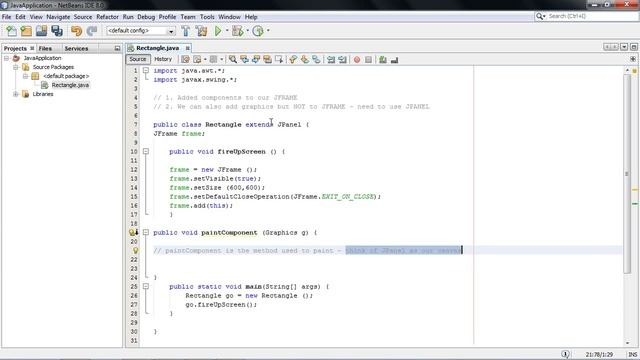Start macro recording with red circle icon
Image resolution: width=640 pixels, height=360 pixels.
click(x=357, y=60)
